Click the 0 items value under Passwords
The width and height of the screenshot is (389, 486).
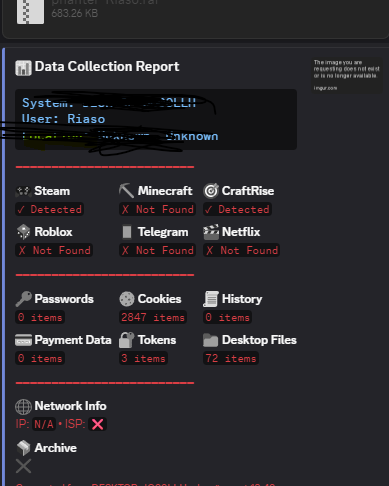pyautogui.click(x=40, y=317)
